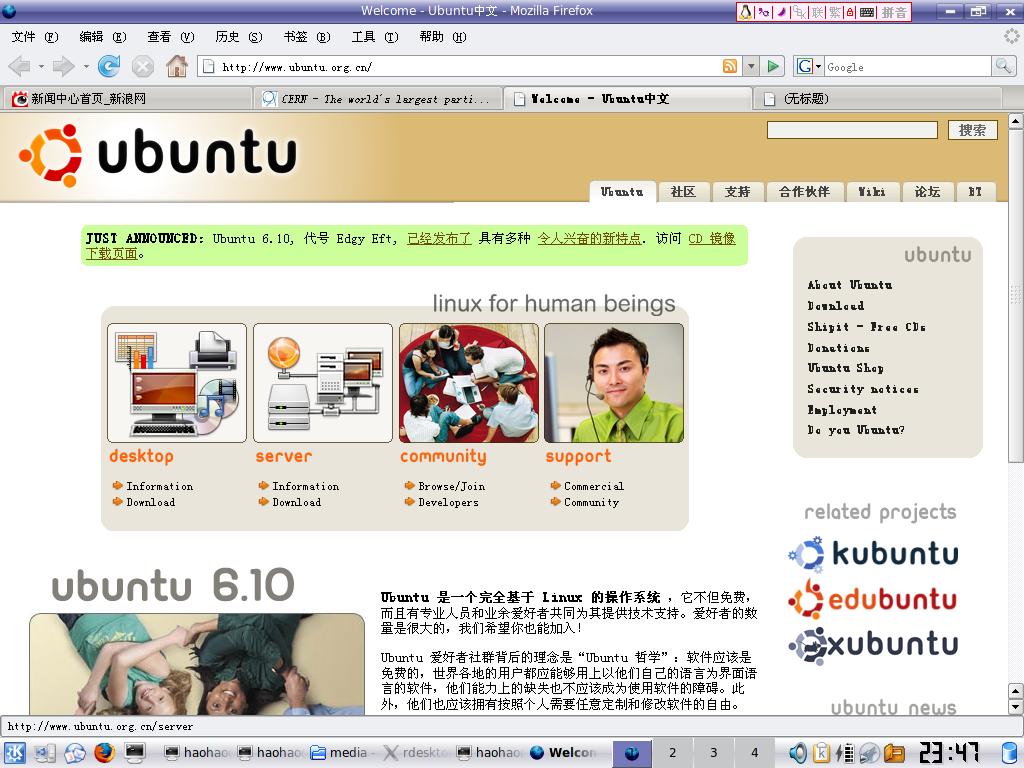Open the 文件 (F) menu
Image resolution: width=1024 pixels, height=768 pixels.
pos(35,37)
